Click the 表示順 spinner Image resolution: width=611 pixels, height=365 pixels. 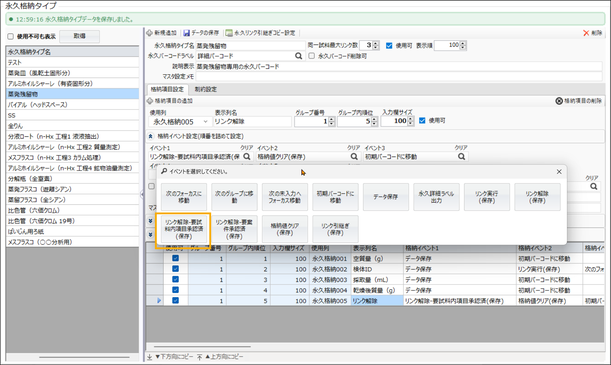[x=463, y=46]
